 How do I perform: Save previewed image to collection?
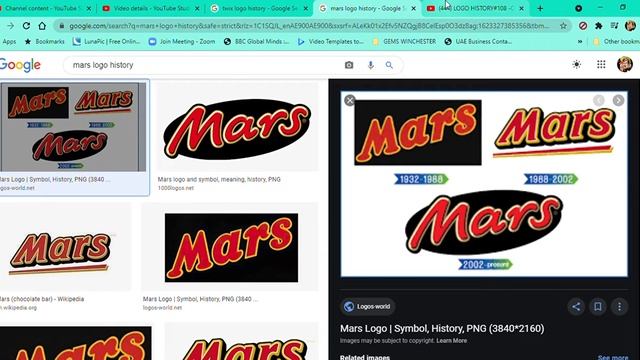[598, 307]
